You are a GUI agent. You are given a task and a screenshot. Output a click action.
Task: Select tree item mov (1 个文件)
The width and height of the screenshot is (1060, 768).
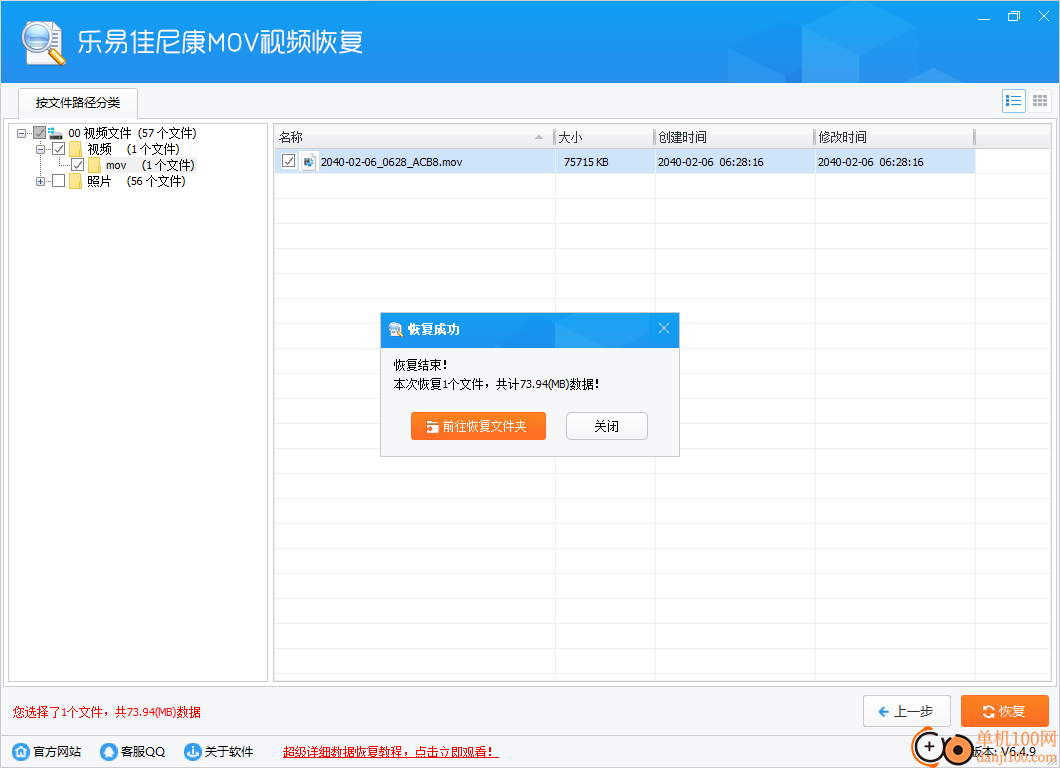click(150, 165)
